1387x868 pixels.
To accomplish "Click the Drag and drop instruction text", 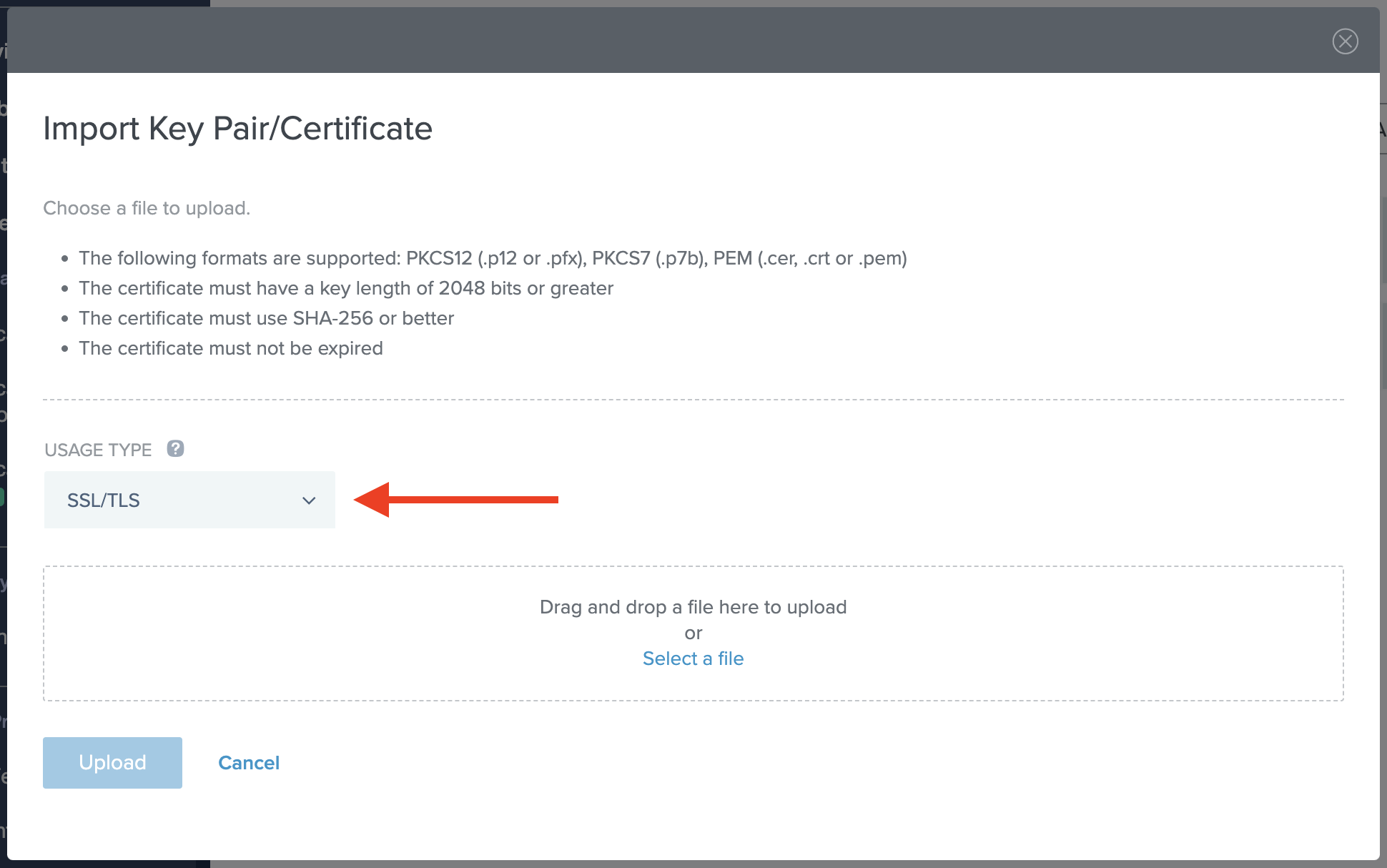I will pyautogui.click(x=693, y=607).
